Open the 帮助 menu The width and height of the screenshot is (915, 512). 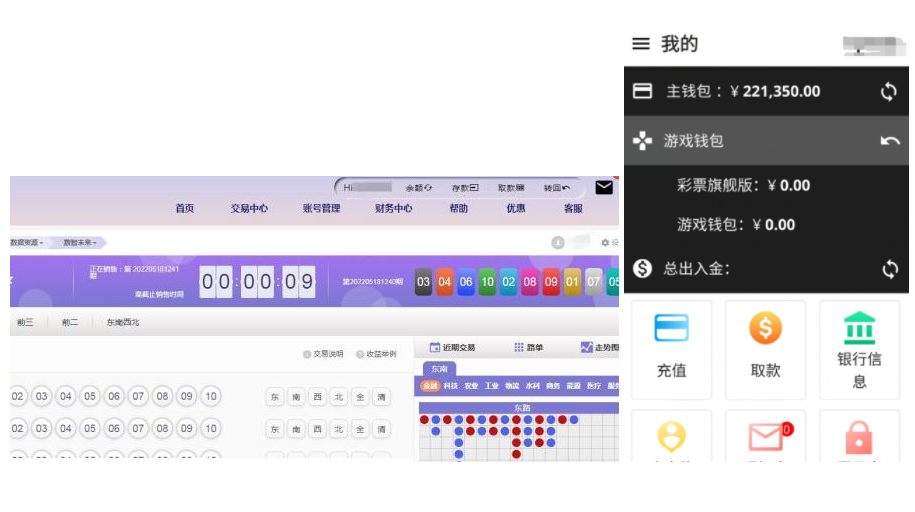click(x=459, y=208)
